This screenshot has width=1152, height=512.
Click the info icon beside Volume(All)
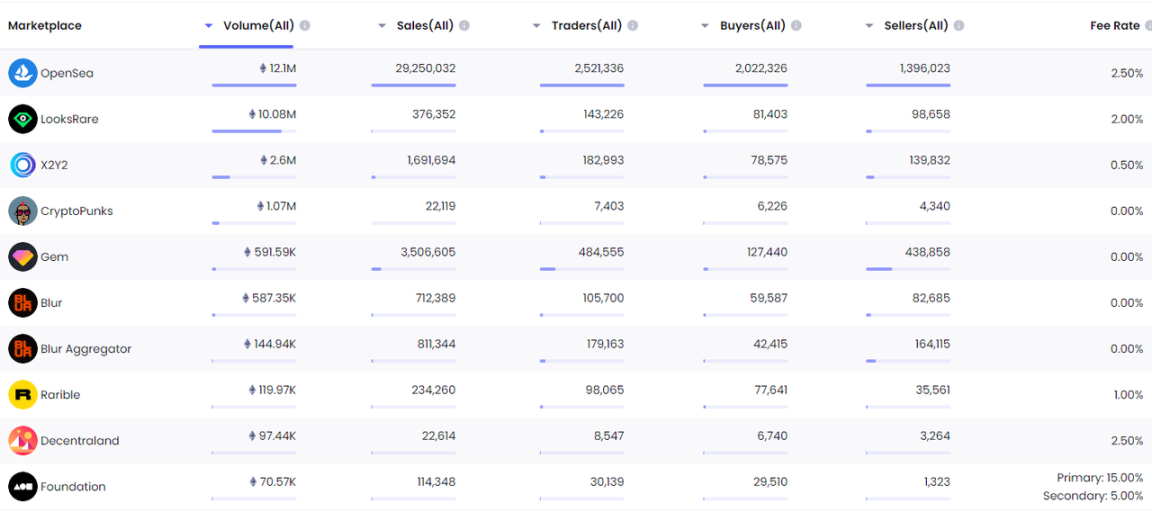pyautogui.click(x=305, y=26)
